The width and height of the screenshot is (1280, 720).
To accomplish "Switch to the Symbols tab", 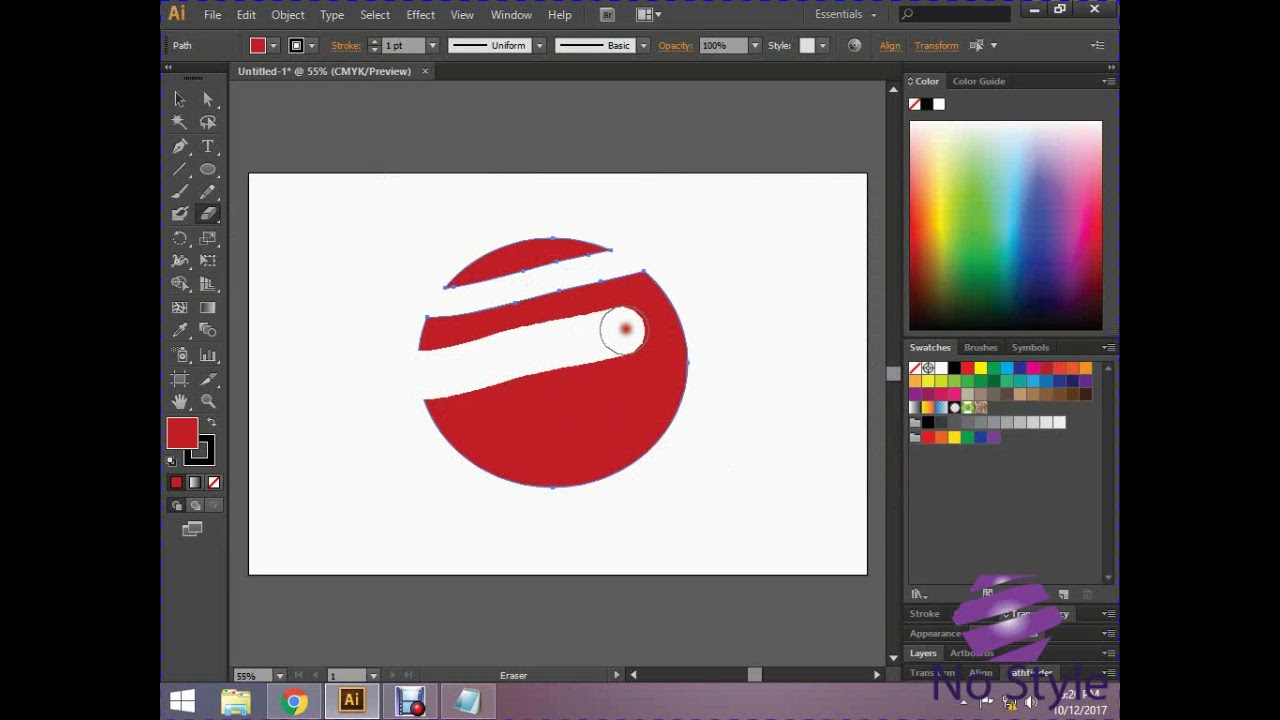I will [x=1030, y=347].
